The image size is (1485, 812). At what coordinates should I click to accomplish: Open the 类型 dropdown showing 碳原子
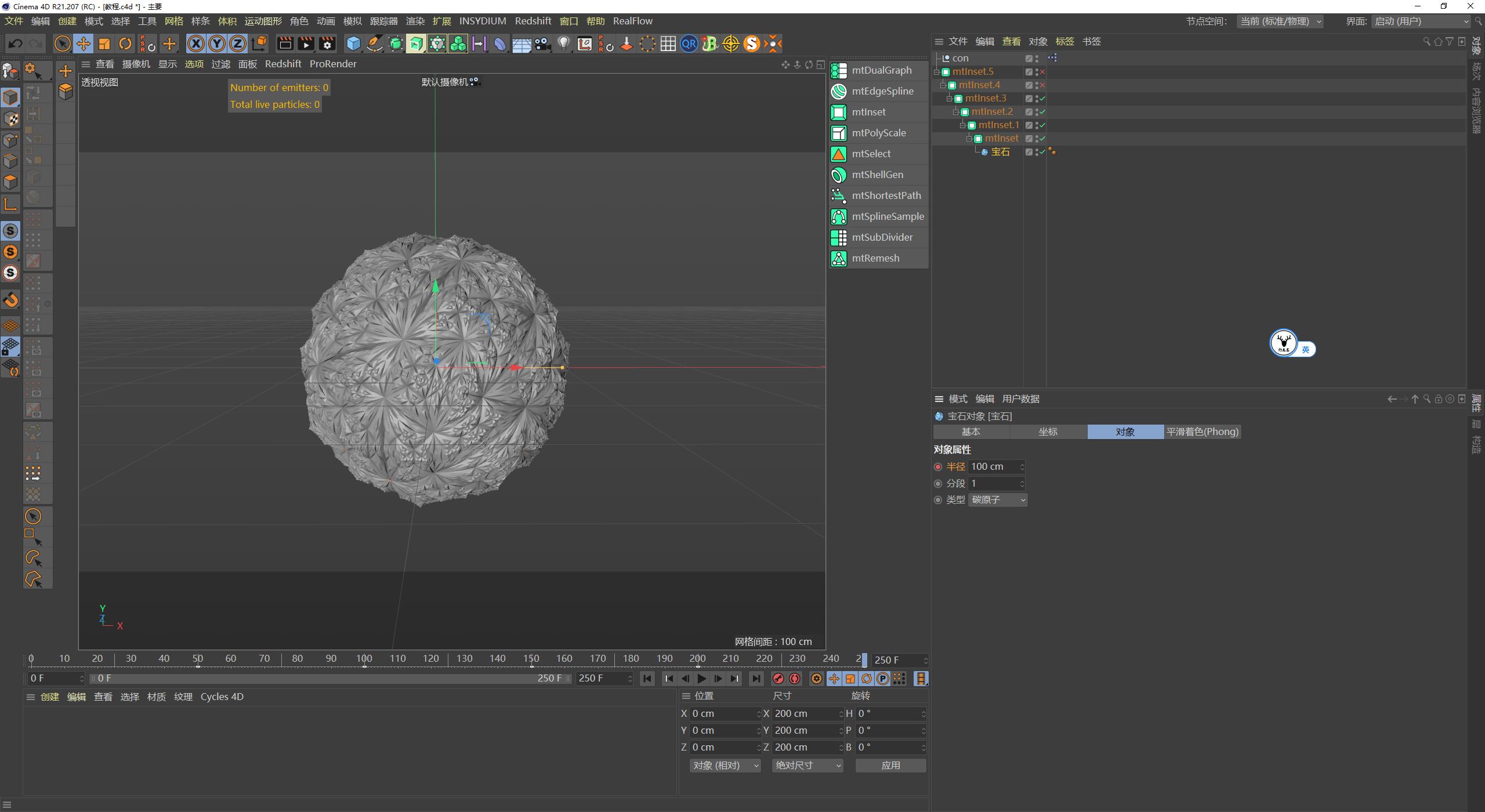point(997,499)
